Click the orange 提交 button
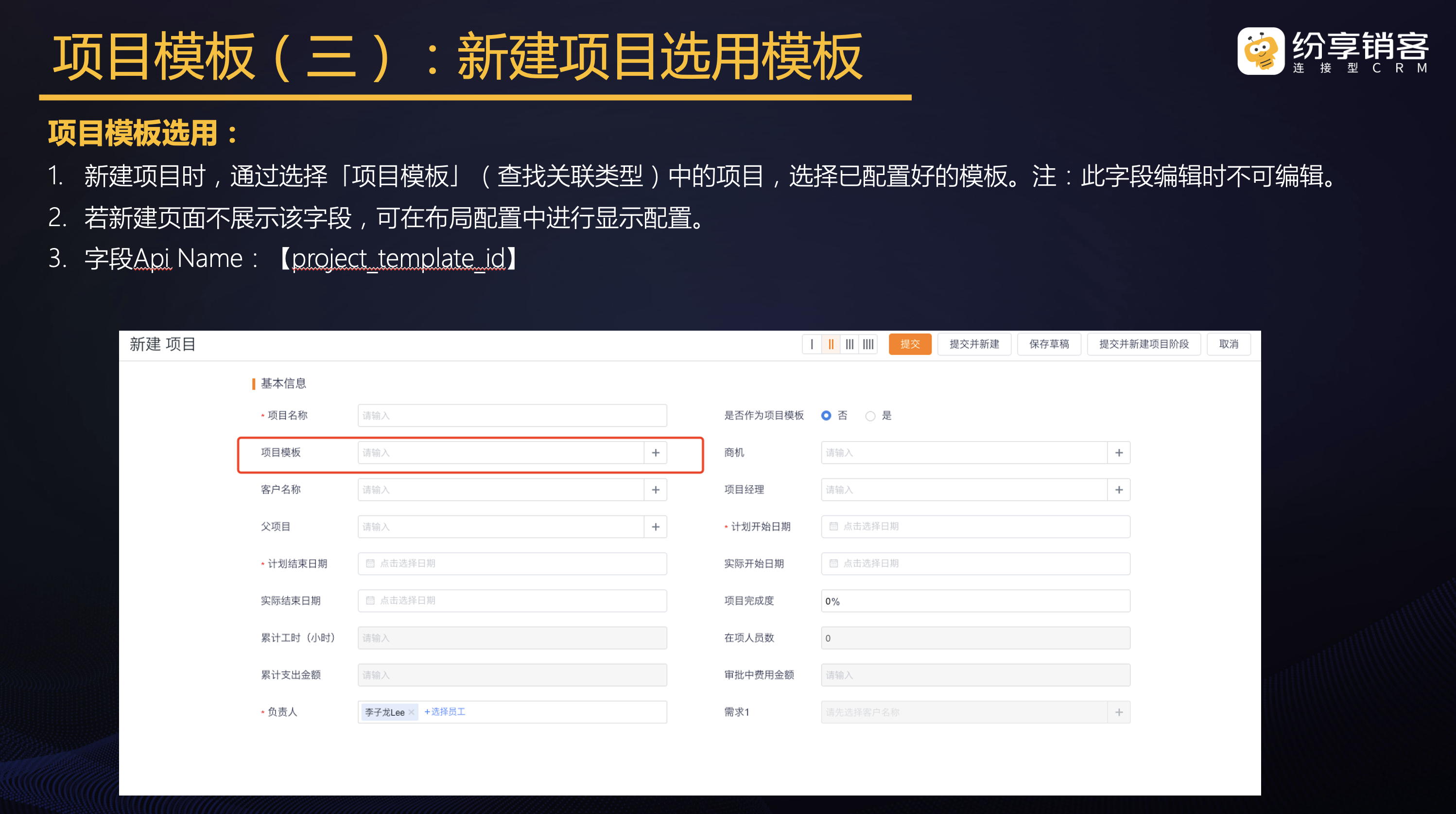The image size is (1456, 814). tap(910, 344)
